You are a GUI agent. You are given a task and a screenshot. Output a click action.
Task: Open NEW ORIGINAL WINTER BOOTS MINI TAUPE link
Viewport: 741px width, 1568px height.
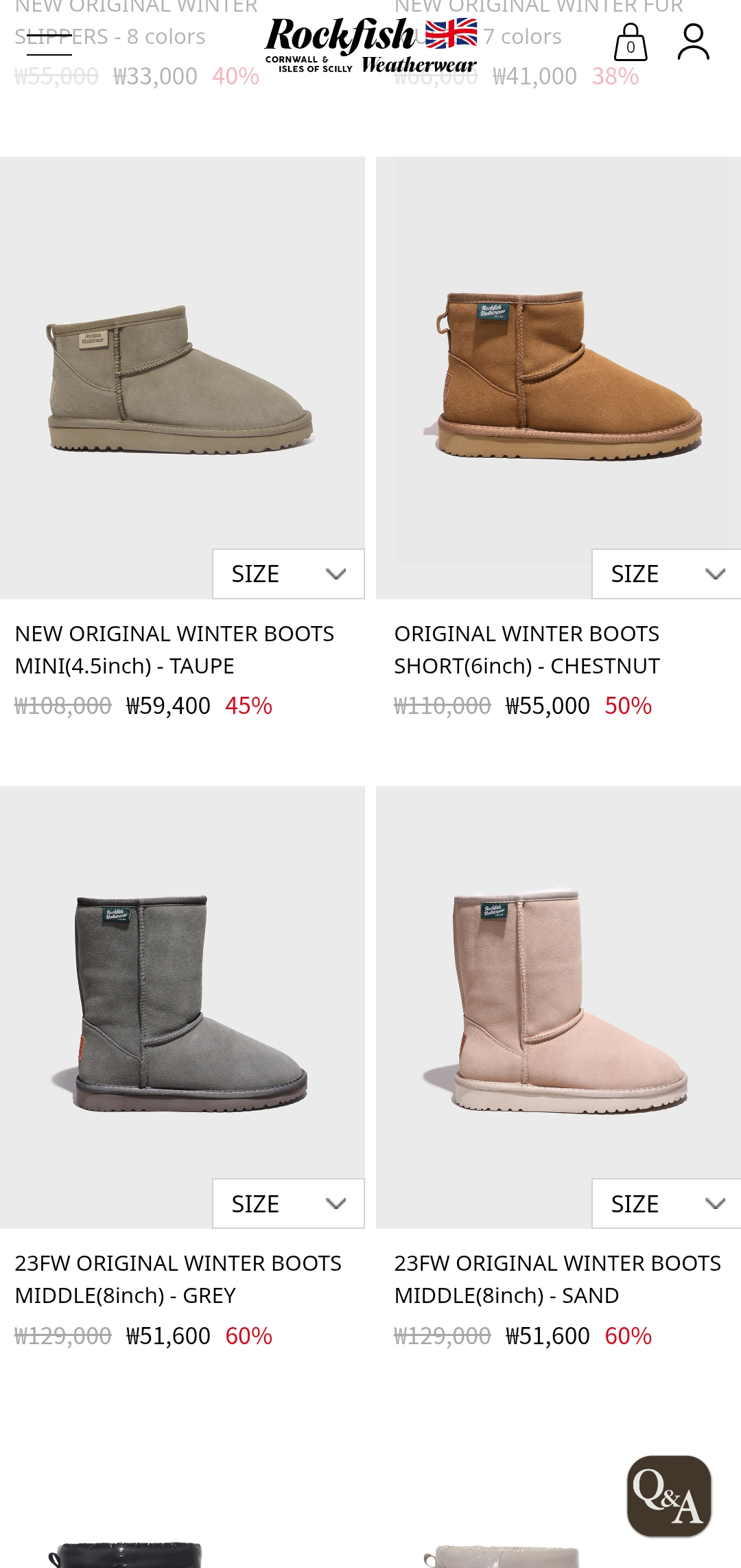tap(174, 649)
